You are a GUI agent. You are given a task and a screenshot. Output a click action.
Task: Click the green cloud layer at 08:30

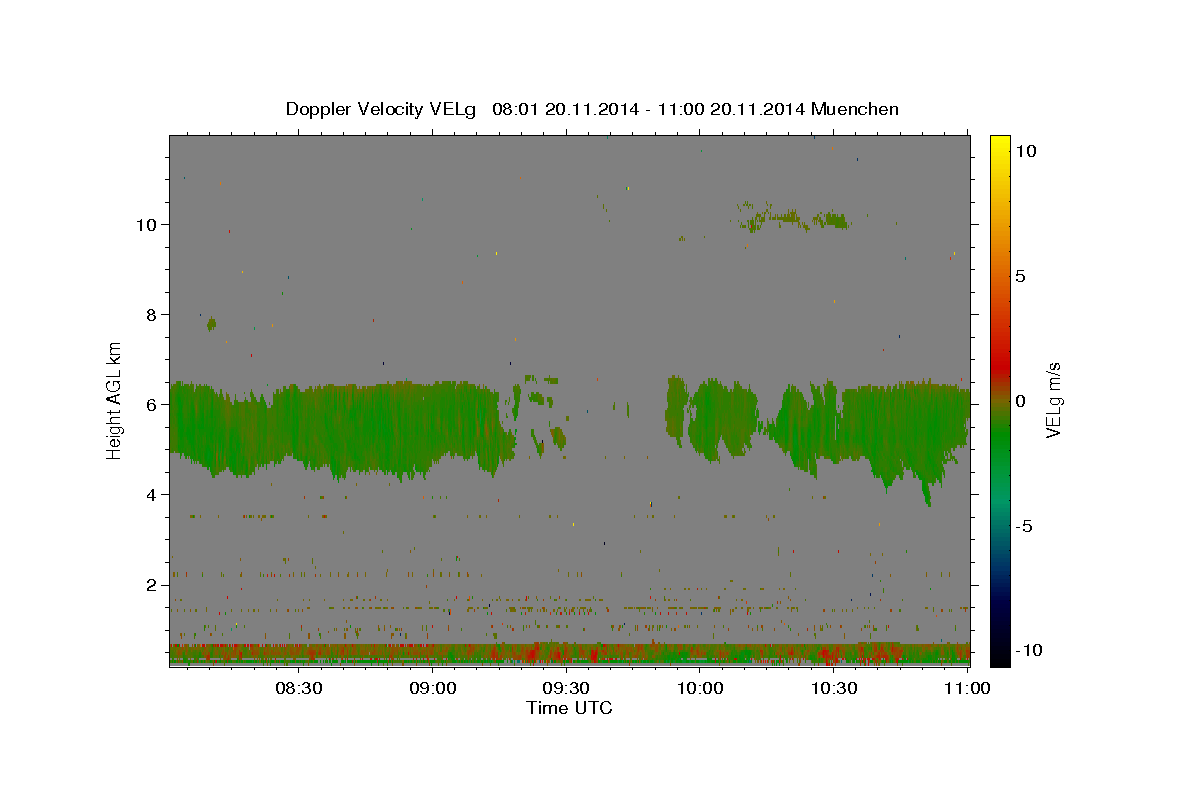tap(300, 425)
